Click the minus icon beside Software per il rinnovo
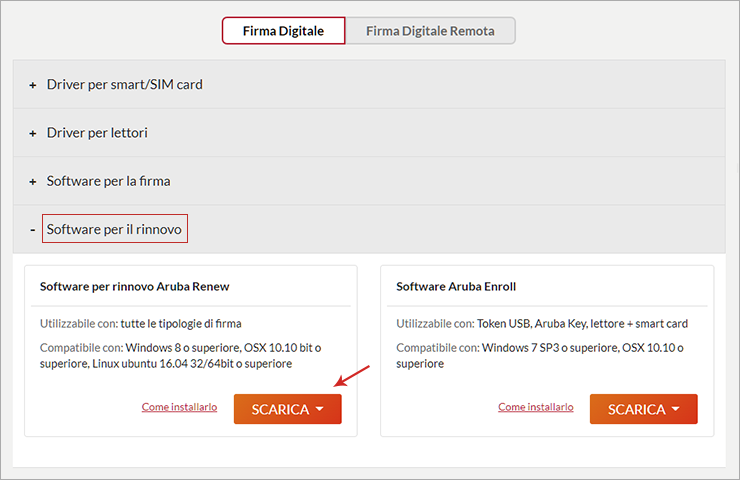The width and height of the screenshot is (740, 480). point(33,230)
